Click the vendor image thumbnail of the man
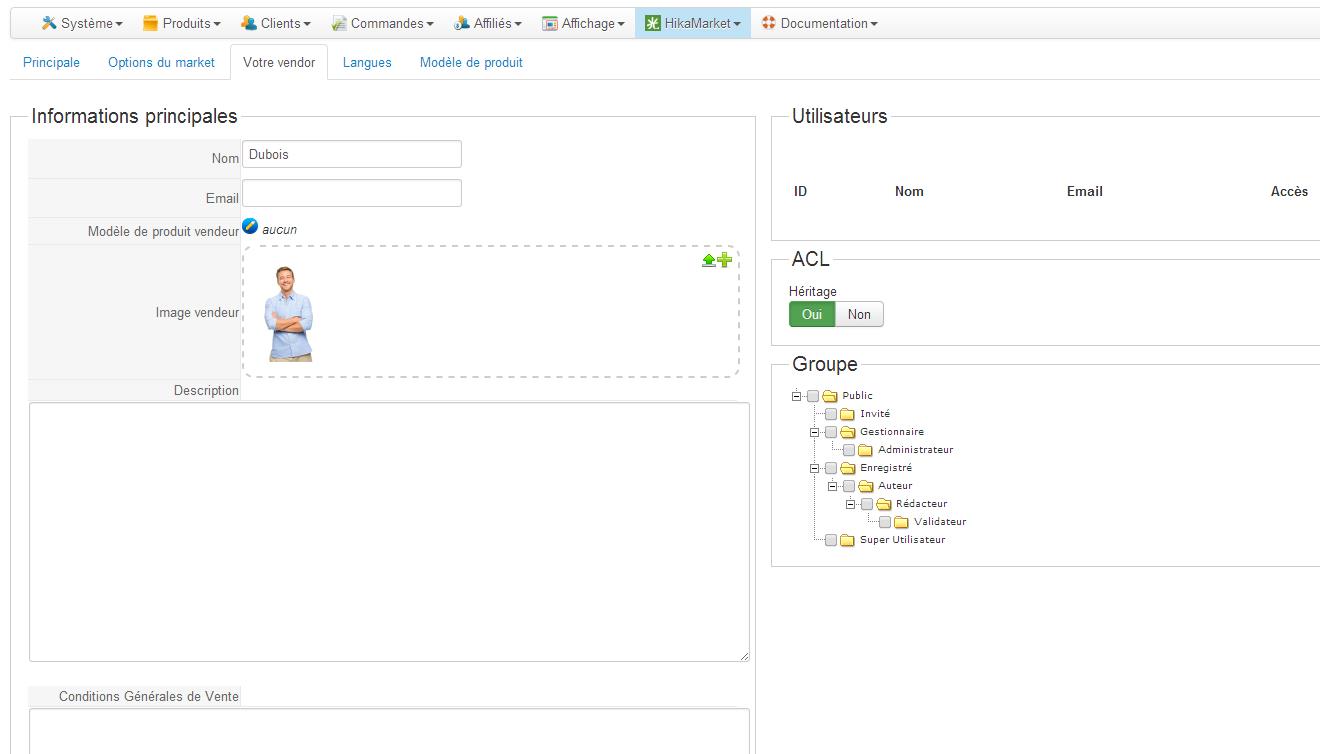This screenshot has height=754, width=1320. pos(288,314)
